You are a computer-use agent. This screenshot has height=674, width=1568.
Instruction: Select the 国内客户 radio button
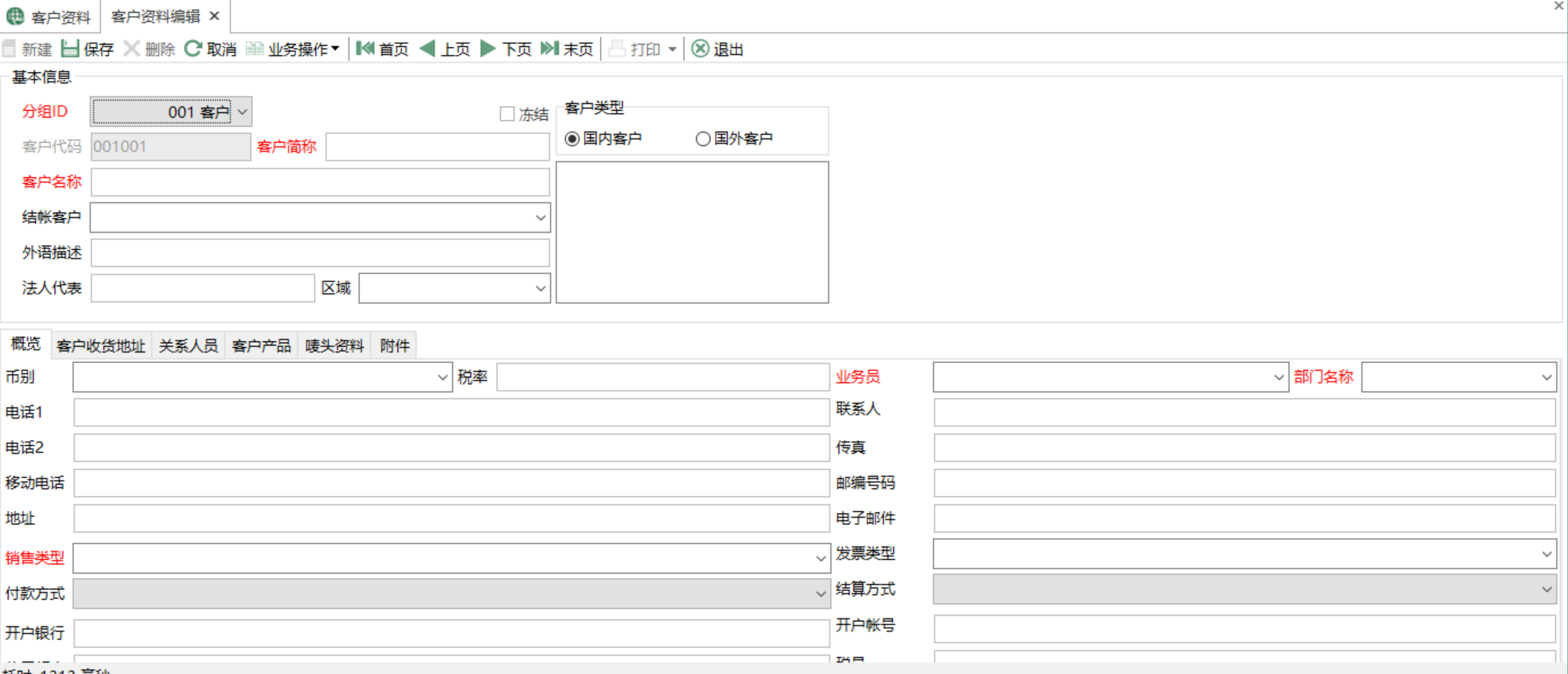(x=572, y=139)
